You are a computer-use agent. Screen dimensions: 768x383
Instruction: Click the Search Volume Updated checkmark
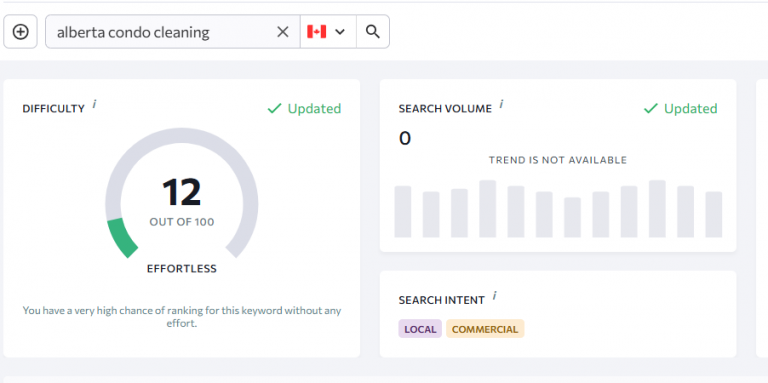click(x=650, y=108)
